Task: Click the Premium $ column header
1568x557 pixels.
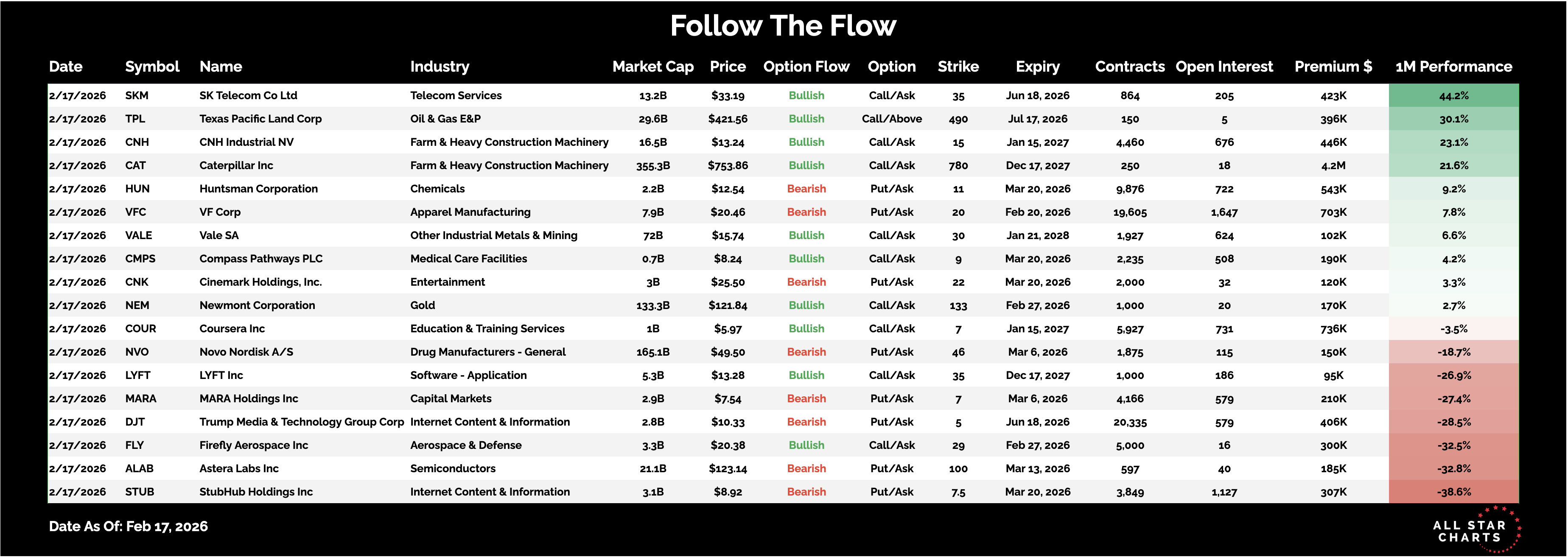Action: point(1333,66)
